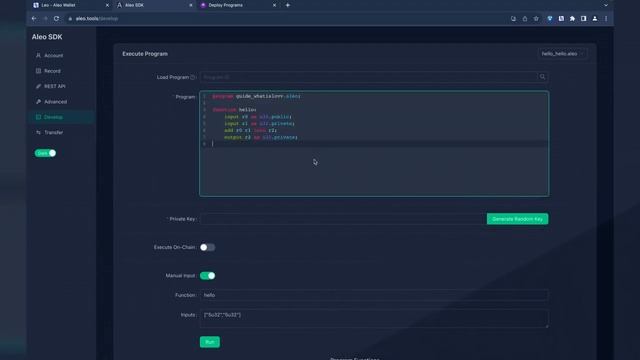Click the Transfer arrows icon

pyautogui.click(x=38, y=132)
